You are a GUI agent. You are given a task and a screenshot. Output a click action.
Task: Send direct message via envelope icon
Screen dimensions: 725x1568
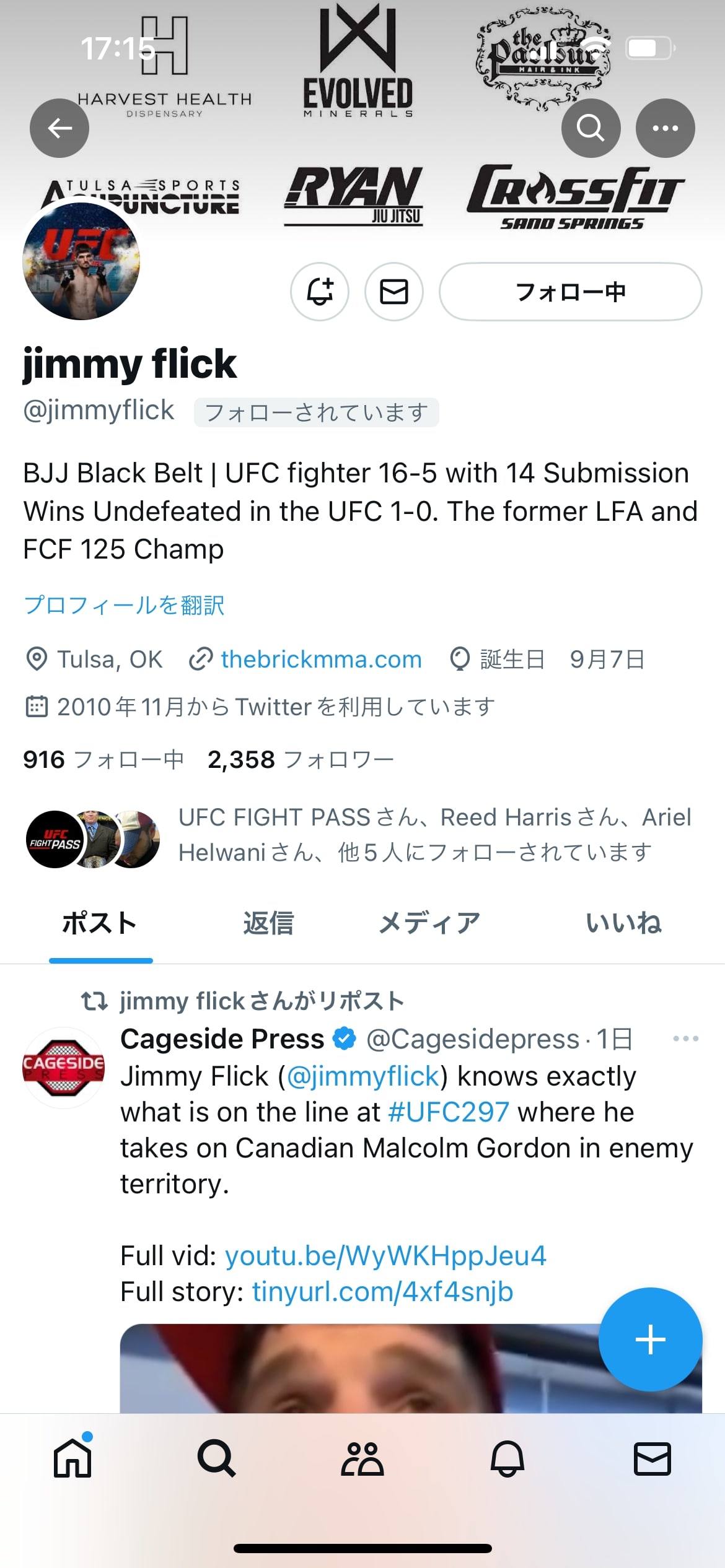pos(394,292)
